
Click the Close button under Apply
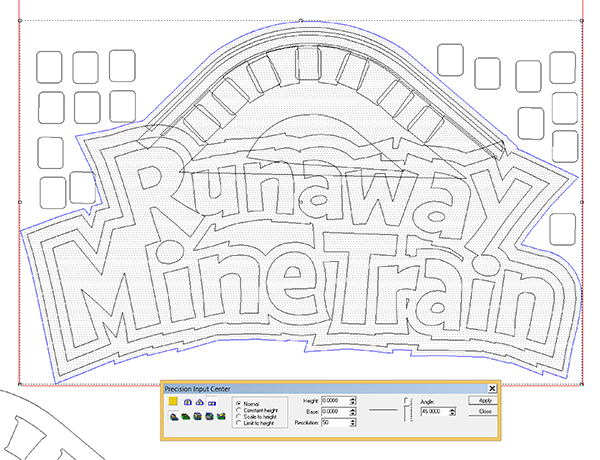tap(483, 411)
